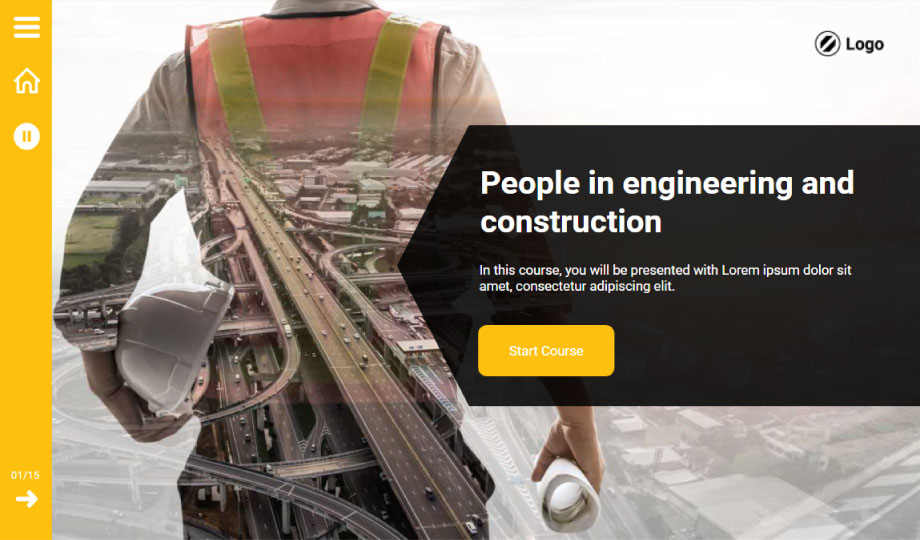Pause the course playback
The image size is (920, 540).
click(x=26, y=136)
